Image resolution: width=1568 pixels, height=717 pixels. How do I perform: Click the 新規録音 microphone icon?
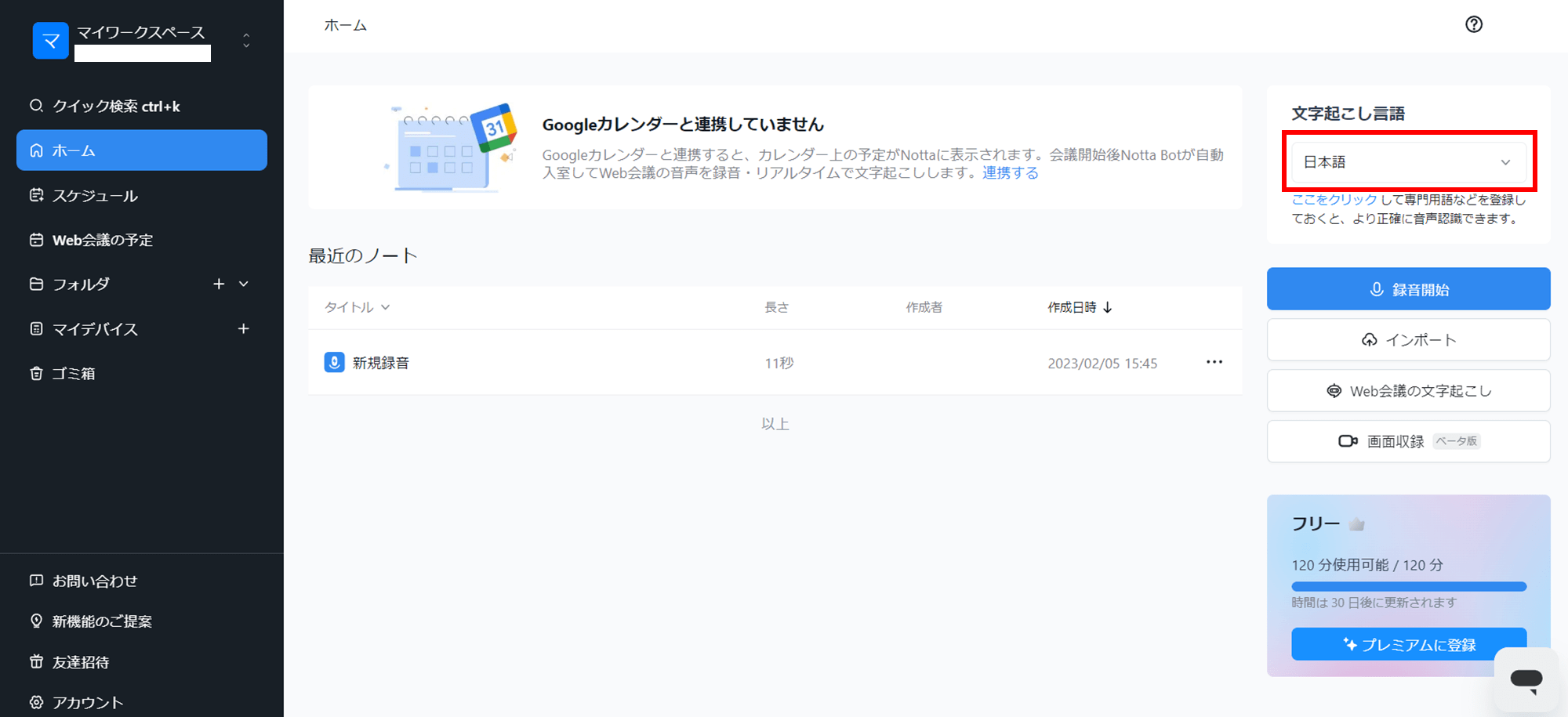(334, 362)
